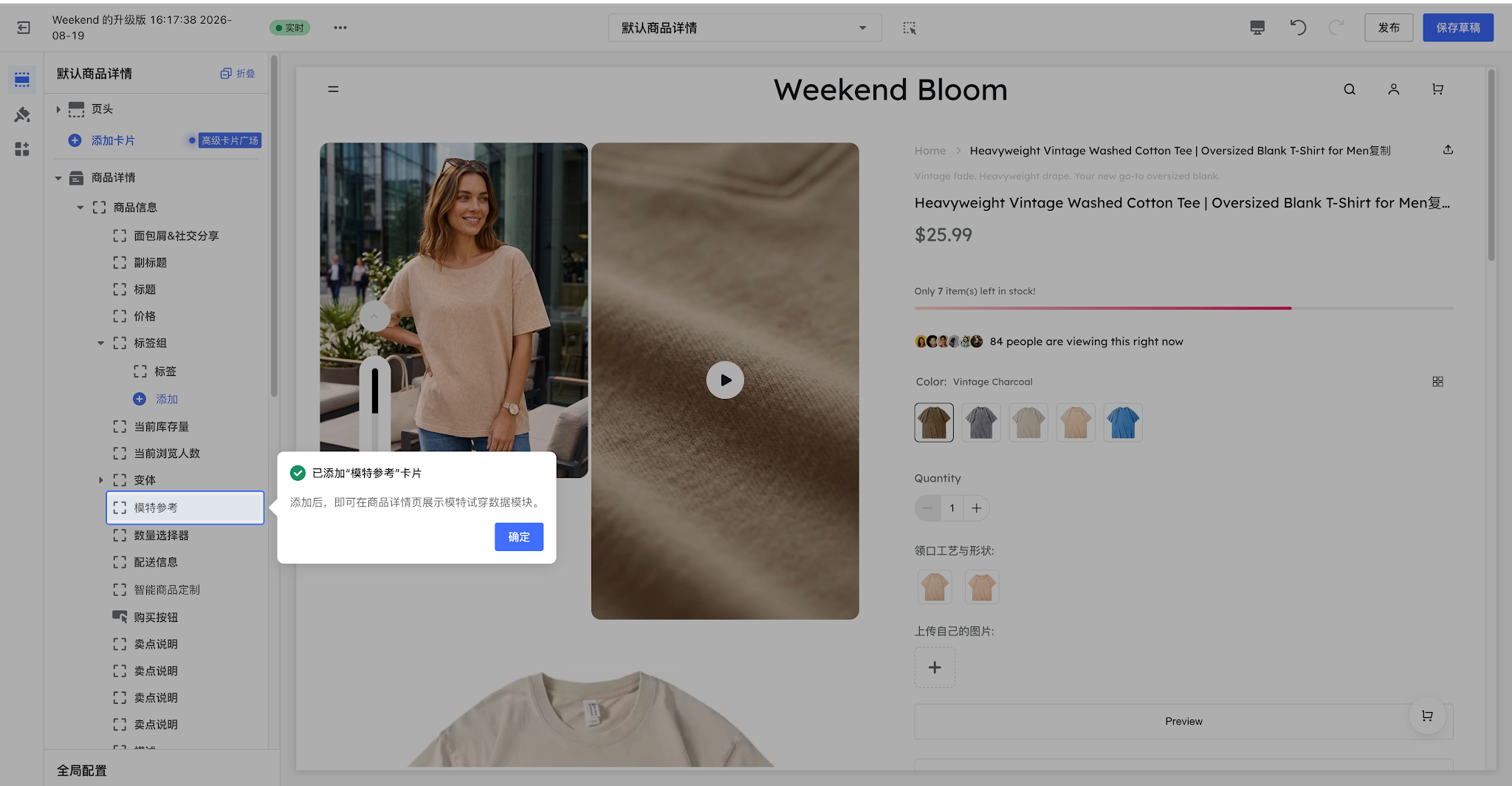Choose the peach tee color swatch
Image resolution: width=1512 pixels, height=786 pixels.
[x=1076, y=423]
